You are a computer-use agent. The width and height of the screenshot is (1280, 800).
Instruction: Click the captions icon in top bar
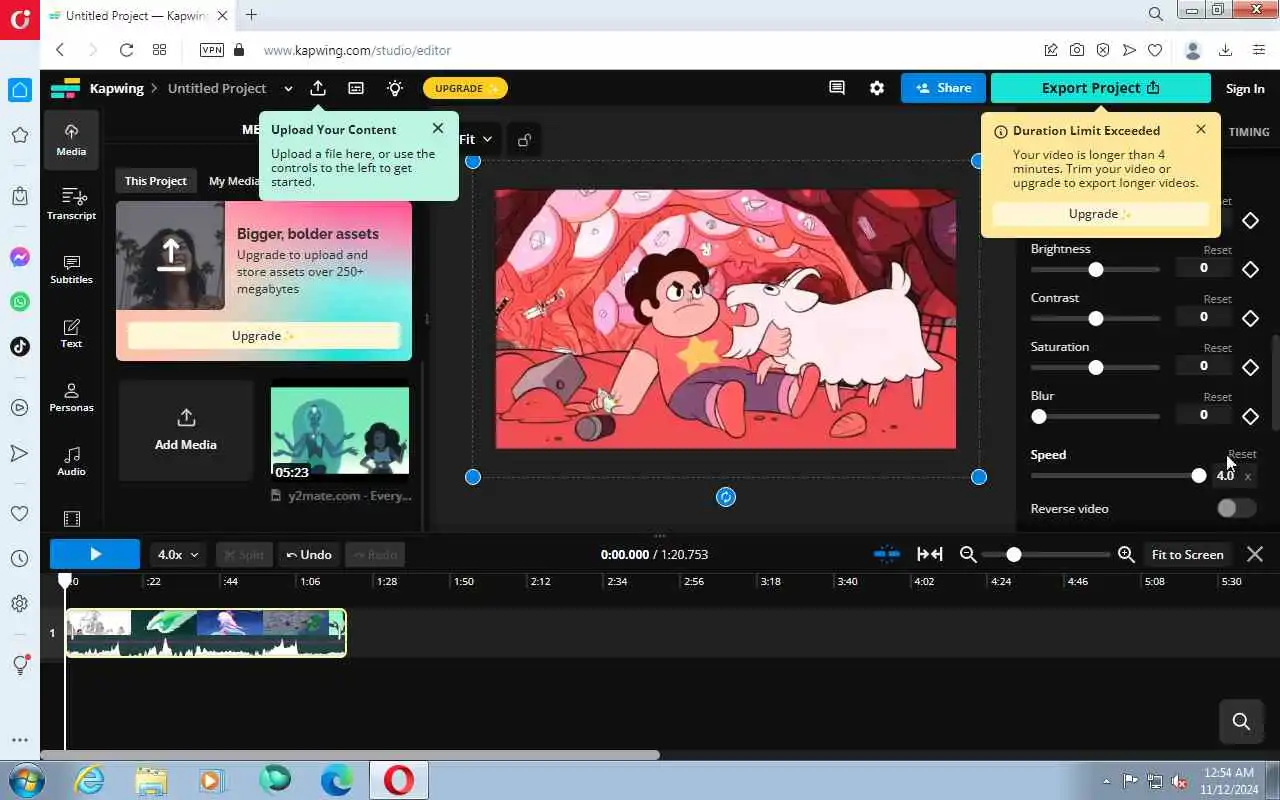tap(356, 88)
